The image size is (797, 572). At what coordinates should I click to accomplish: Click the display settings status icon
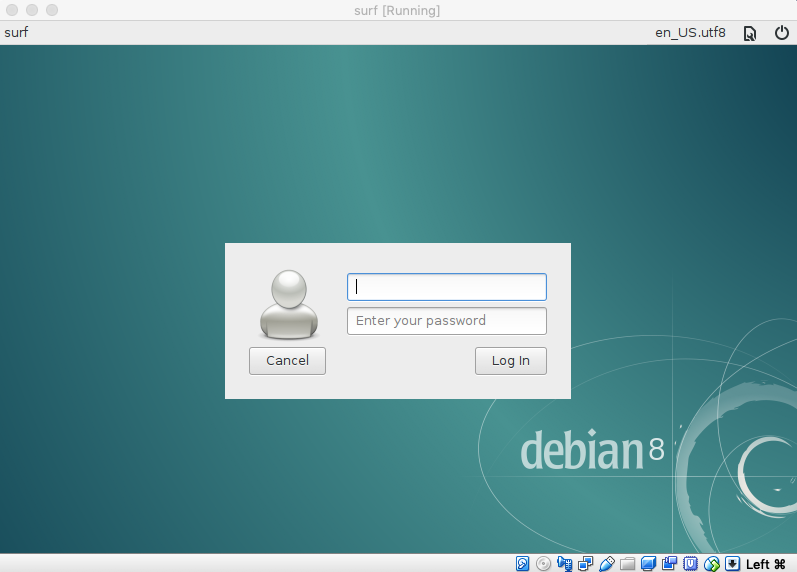point(648,563)
